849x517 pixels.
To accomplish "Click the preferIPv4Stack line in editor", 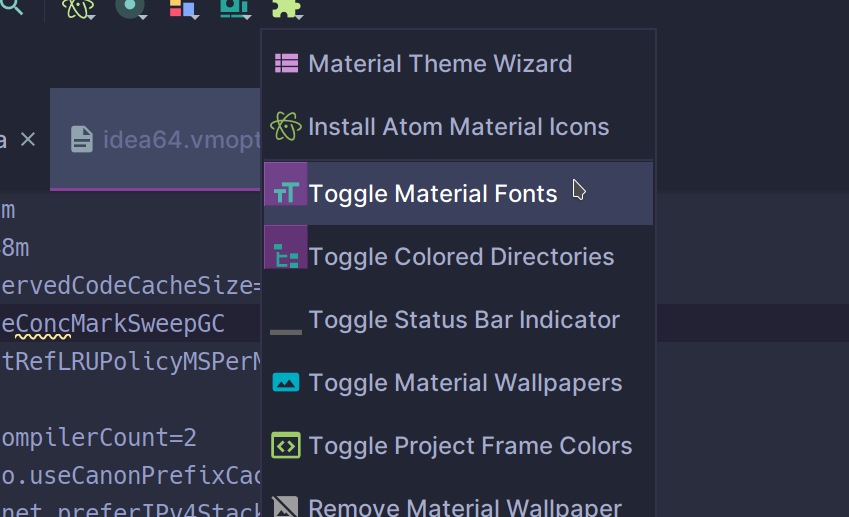I will click(130, 509).
